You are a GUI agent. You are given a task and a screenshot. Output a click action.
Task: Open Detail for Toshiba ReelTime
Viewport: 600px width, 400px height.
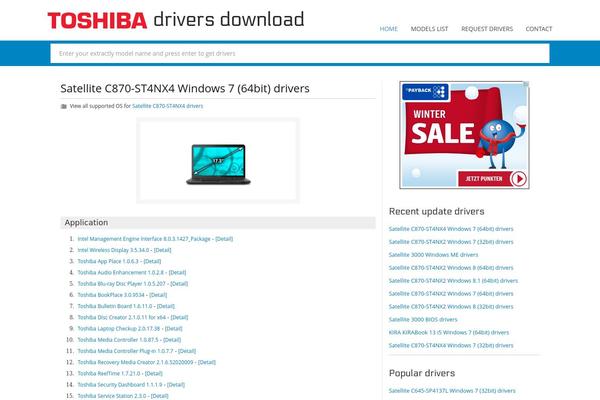153,373
